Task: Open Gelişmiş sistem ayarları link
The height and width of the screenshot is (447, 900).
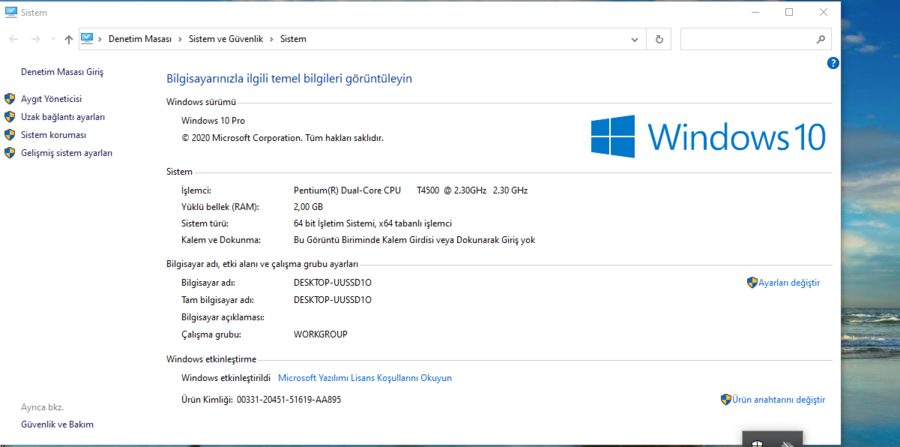Action: point(67,153)
